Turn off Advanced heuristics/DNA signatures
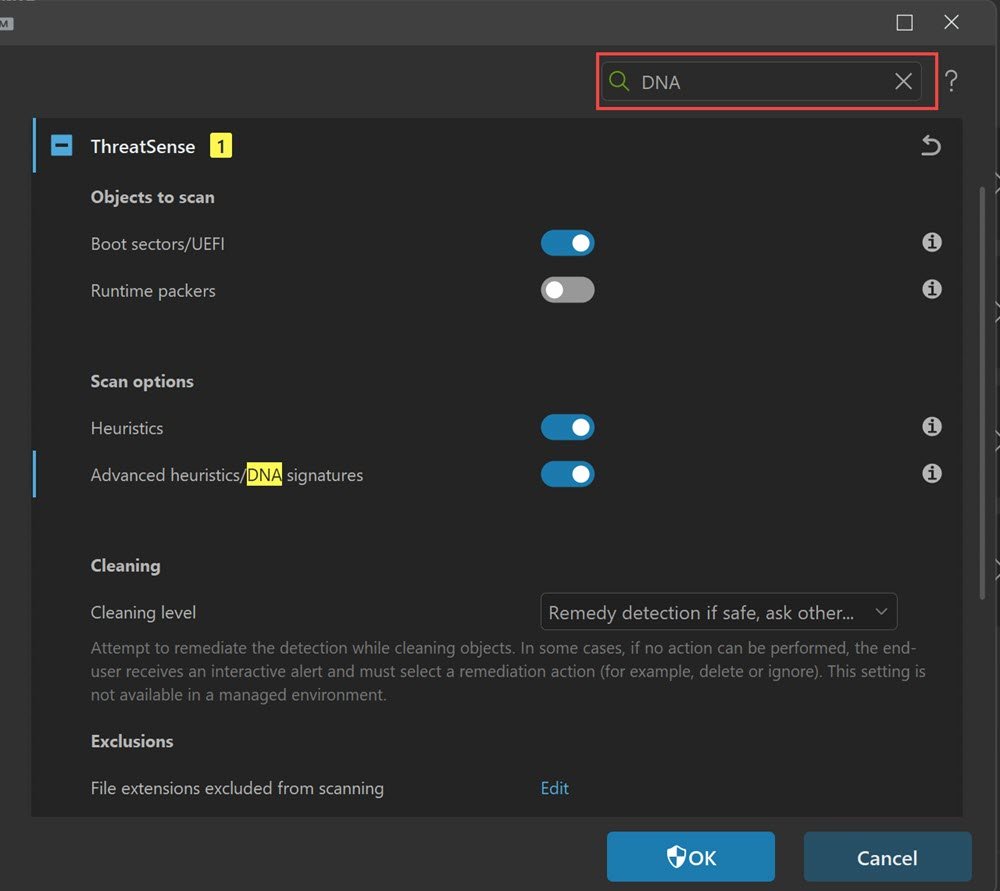The image size is (1000, 891). [x=568, y=474]
